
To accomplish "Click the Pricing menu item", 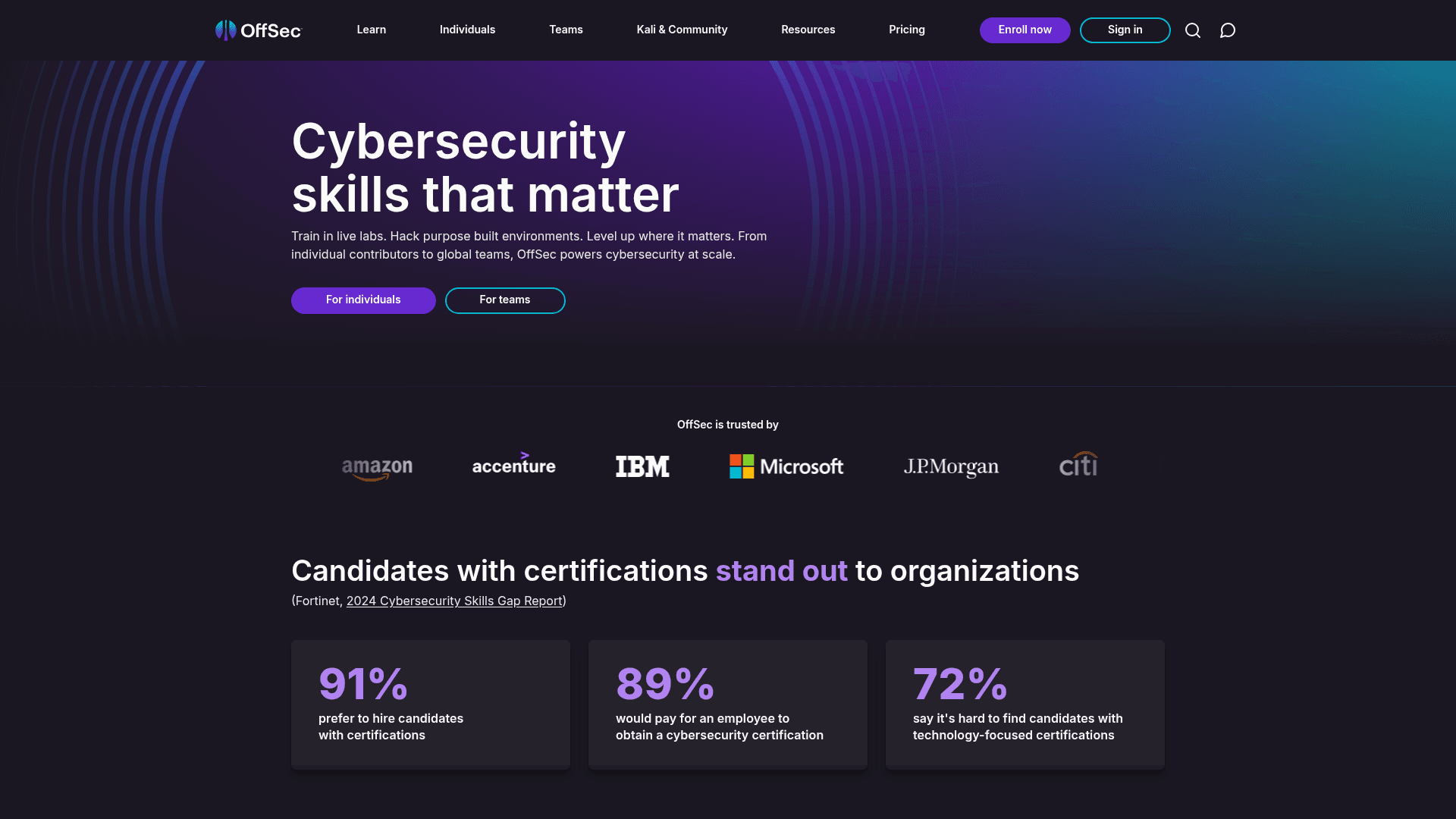I will [907, 30].
